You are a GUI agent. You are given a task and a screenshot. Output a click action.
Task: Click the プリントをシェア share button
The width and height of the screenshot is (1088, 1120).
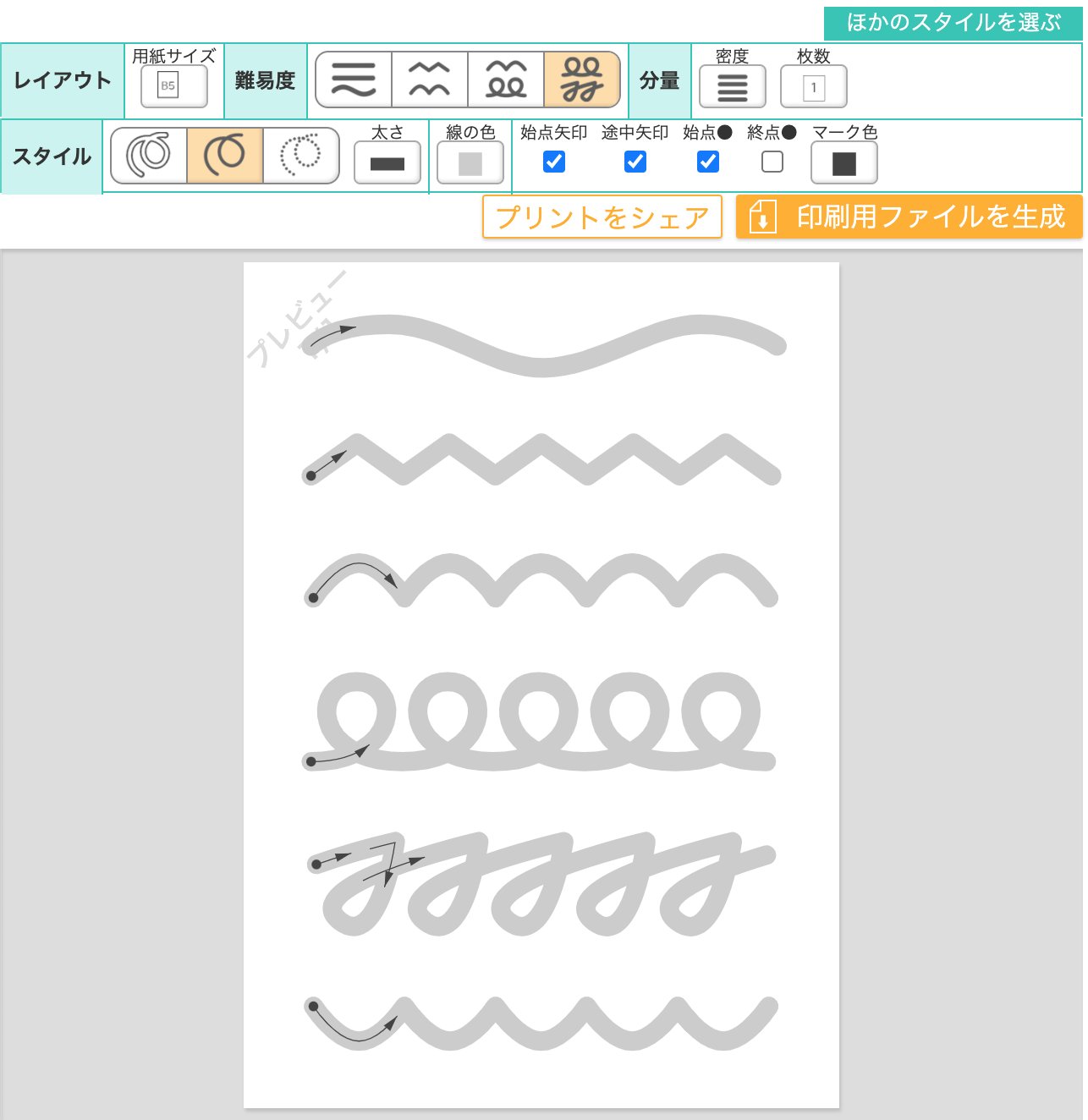(x=602, y=217)
